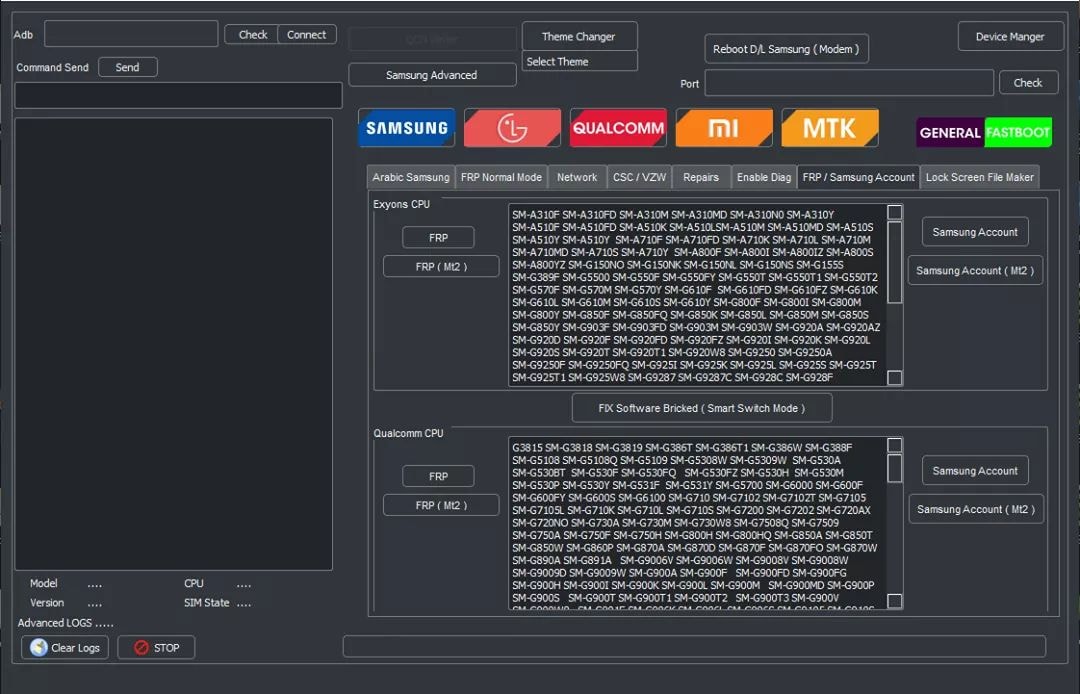
Task: Click scroll-down arrow of Exyons model list
Action: [x=894, y=377]
